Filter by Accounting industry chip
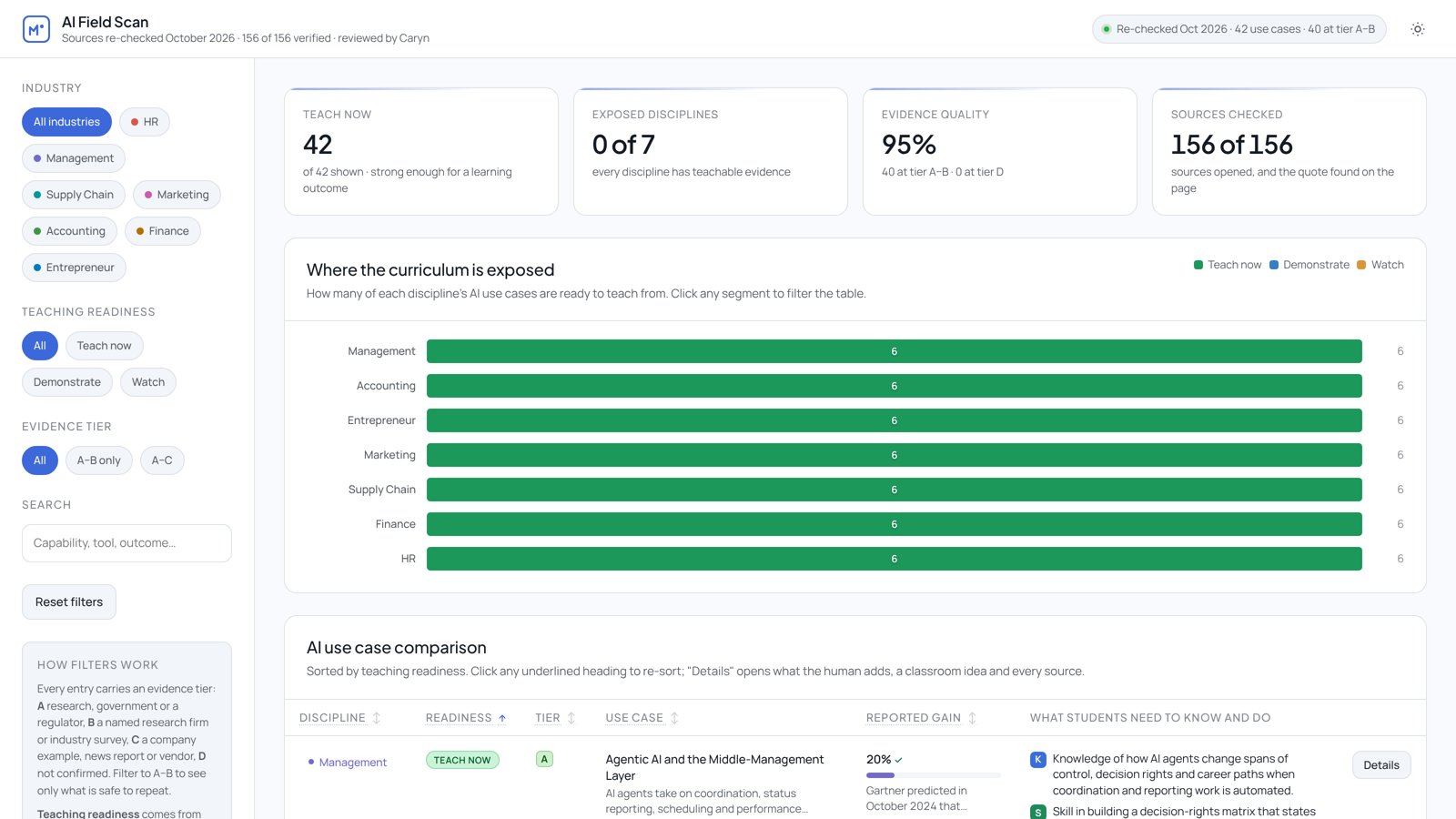Screen dimensions: 1456x819 [x=69, y=231]
